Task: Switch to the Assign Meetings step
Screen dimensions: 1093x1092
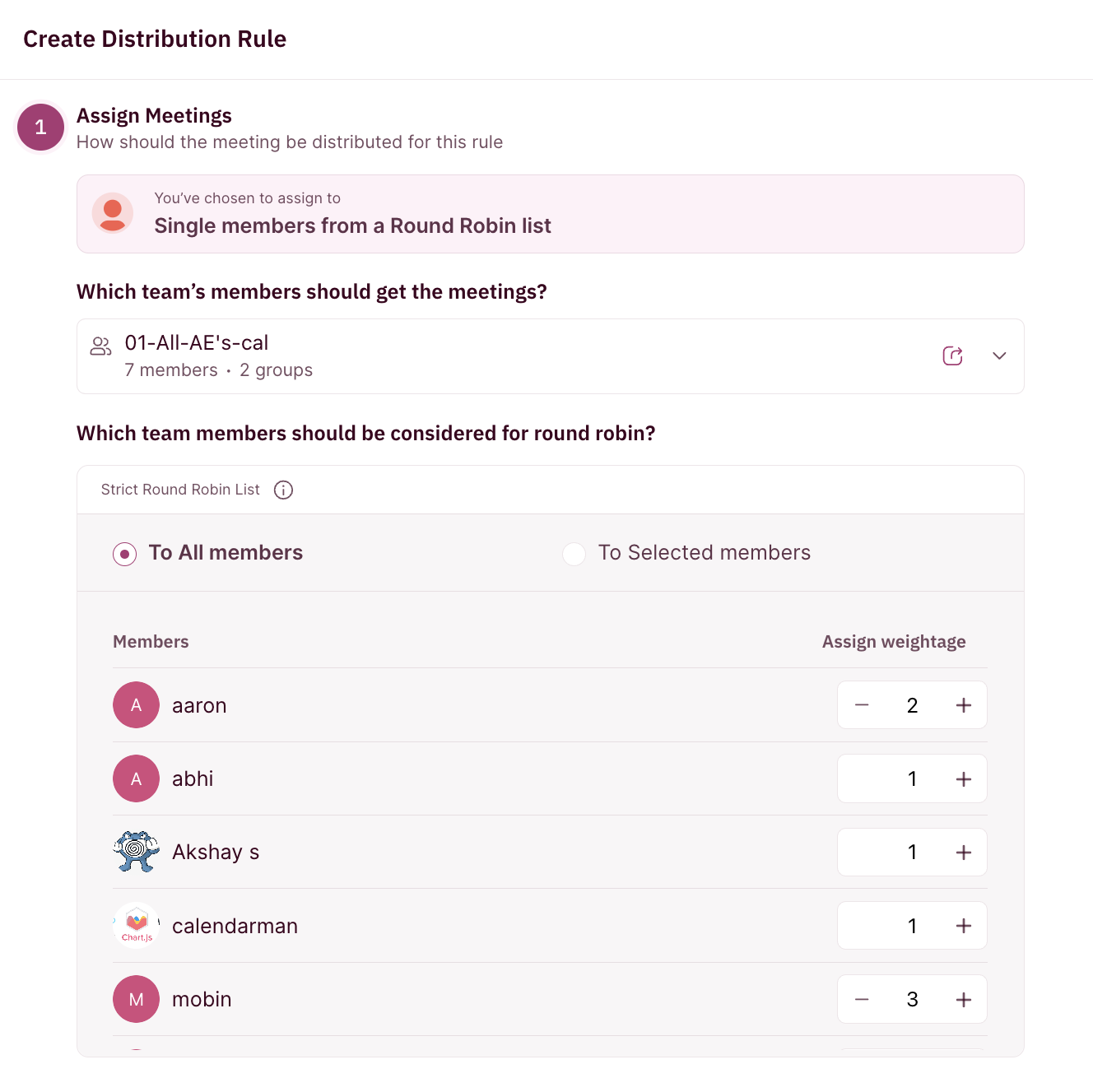Action: (154, 115)
